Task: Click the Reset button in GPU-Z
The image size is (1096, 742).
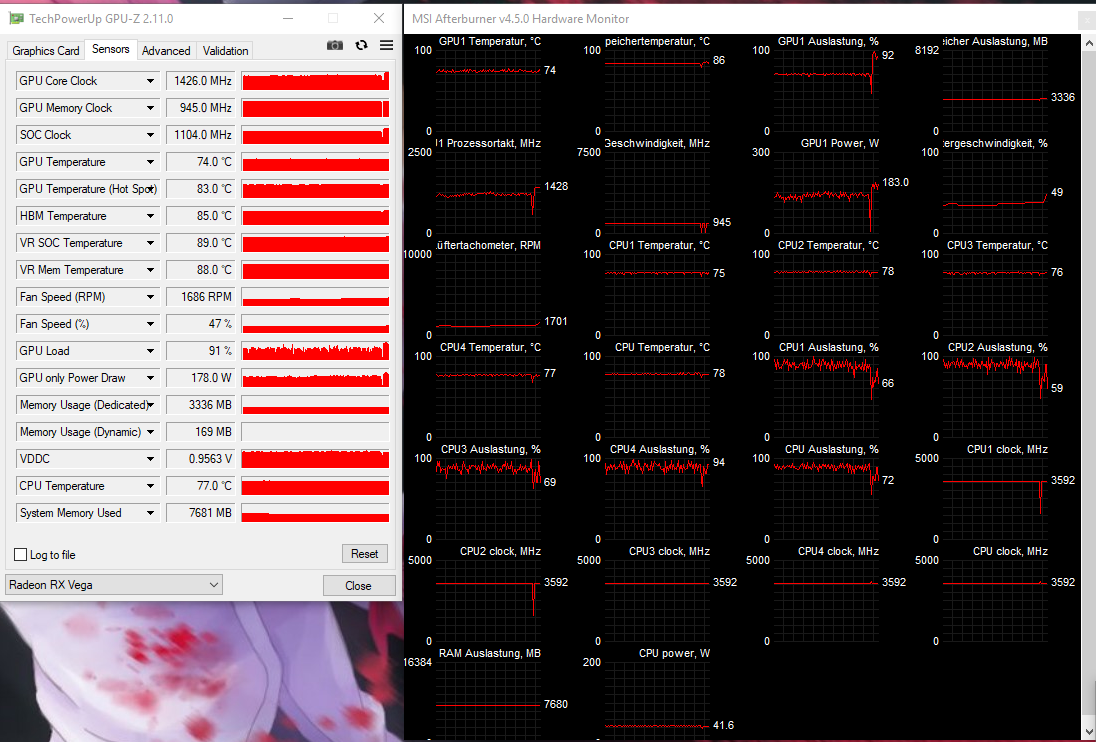Action: (365, 553)
